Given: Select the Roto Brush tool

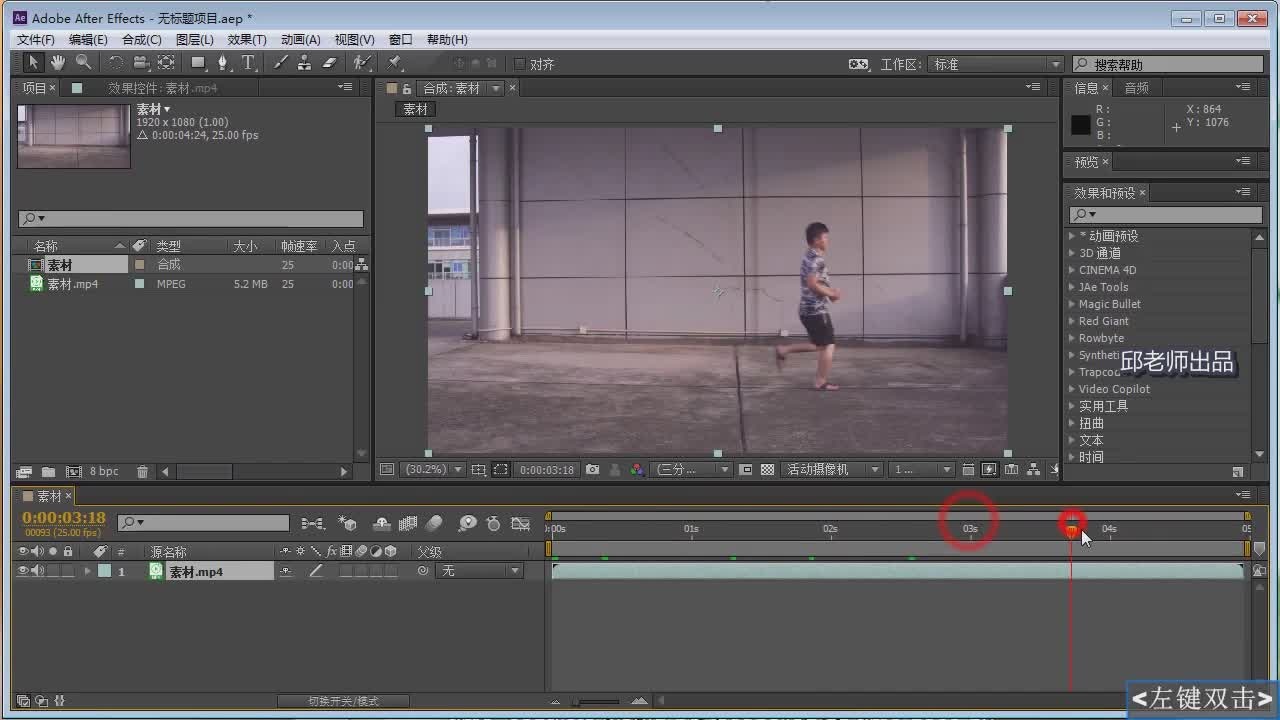Looking at the screenshot, I should pyautogui.click(x=362, y=62).
